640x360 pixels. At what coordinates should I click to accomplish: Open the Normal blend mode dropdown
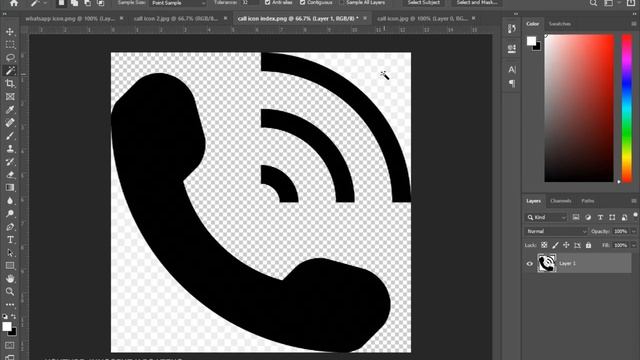pyautogui.click(x=556, y=231)
